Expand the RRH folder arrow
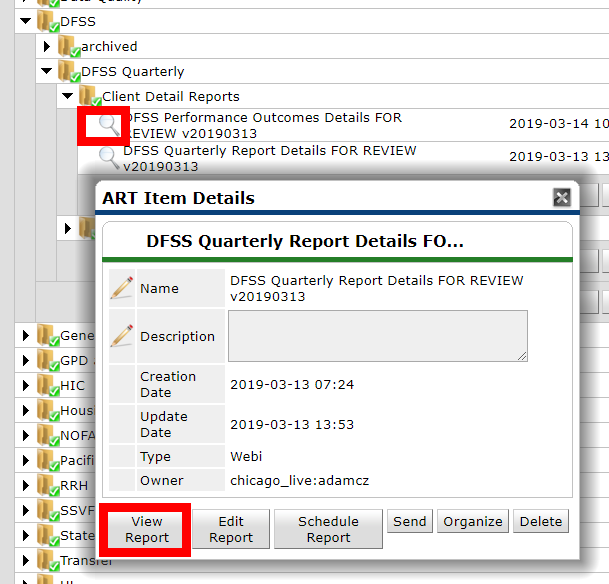Viewport: 609px width, 584px height. [x=26, y=485]
